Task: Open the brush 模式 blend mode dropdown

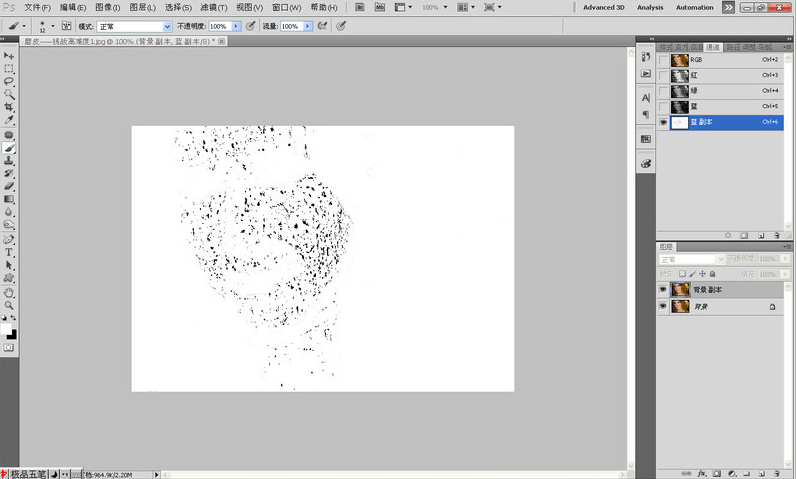Action: tap(134, 26)
